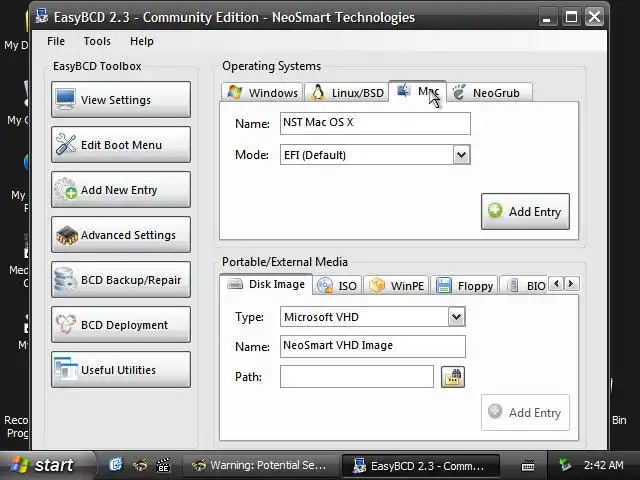Open the Windows start menu

(x=45, y=465)
